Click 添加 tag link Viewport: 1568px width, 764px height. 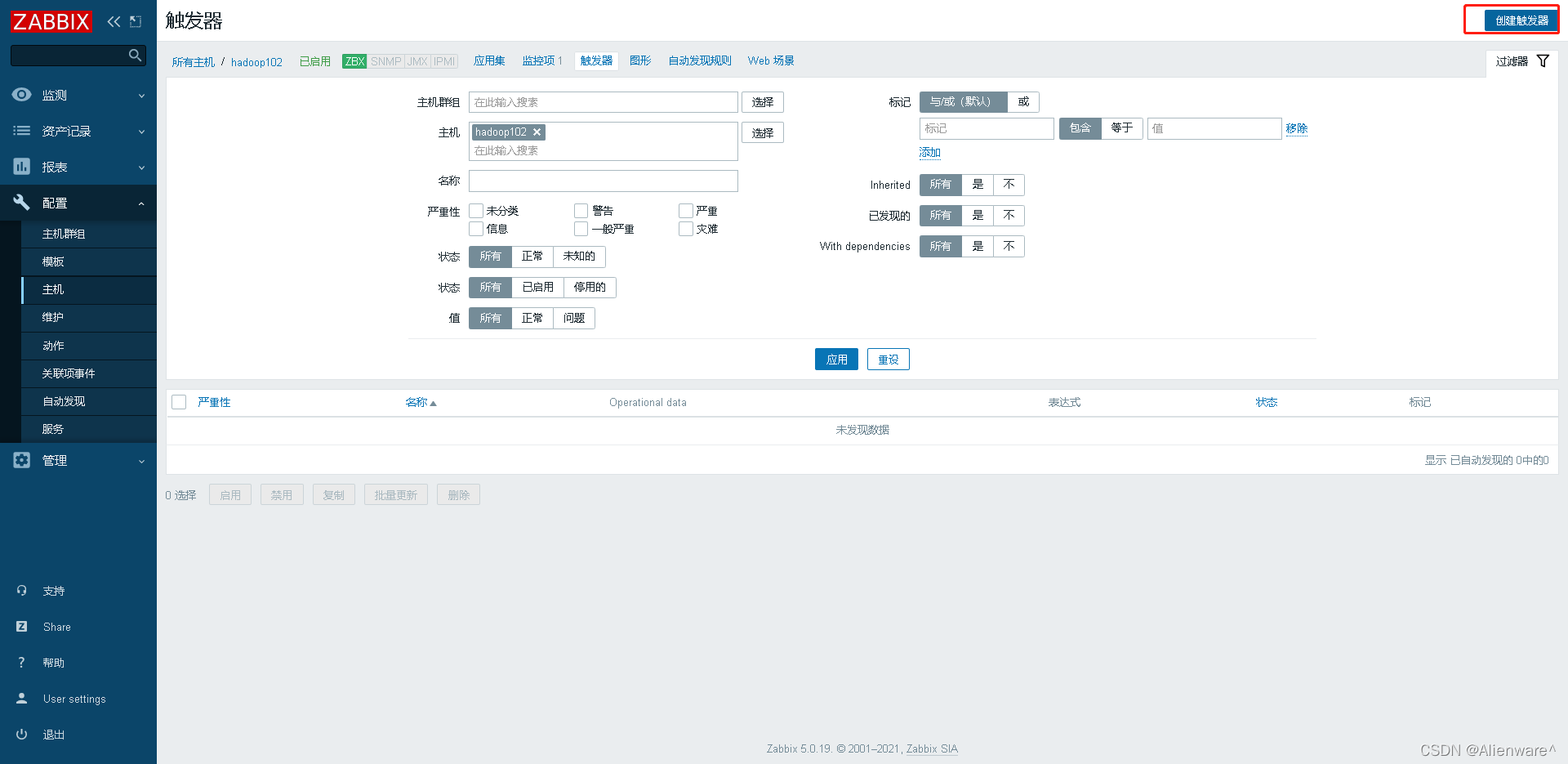tap(929, 153)
